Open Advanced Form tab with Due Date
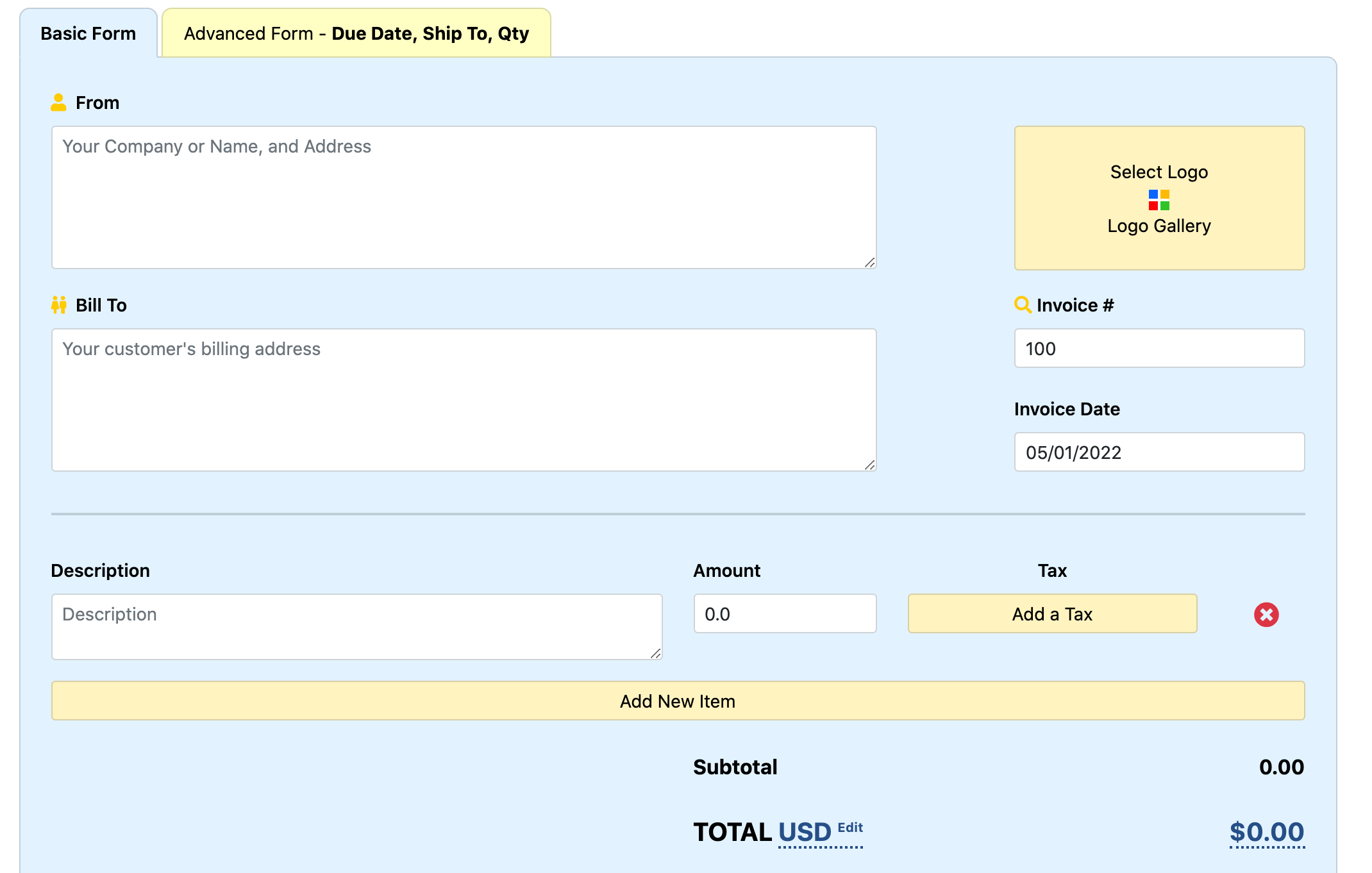This screenshot has width=1372, height=873. tap(356, 33)
